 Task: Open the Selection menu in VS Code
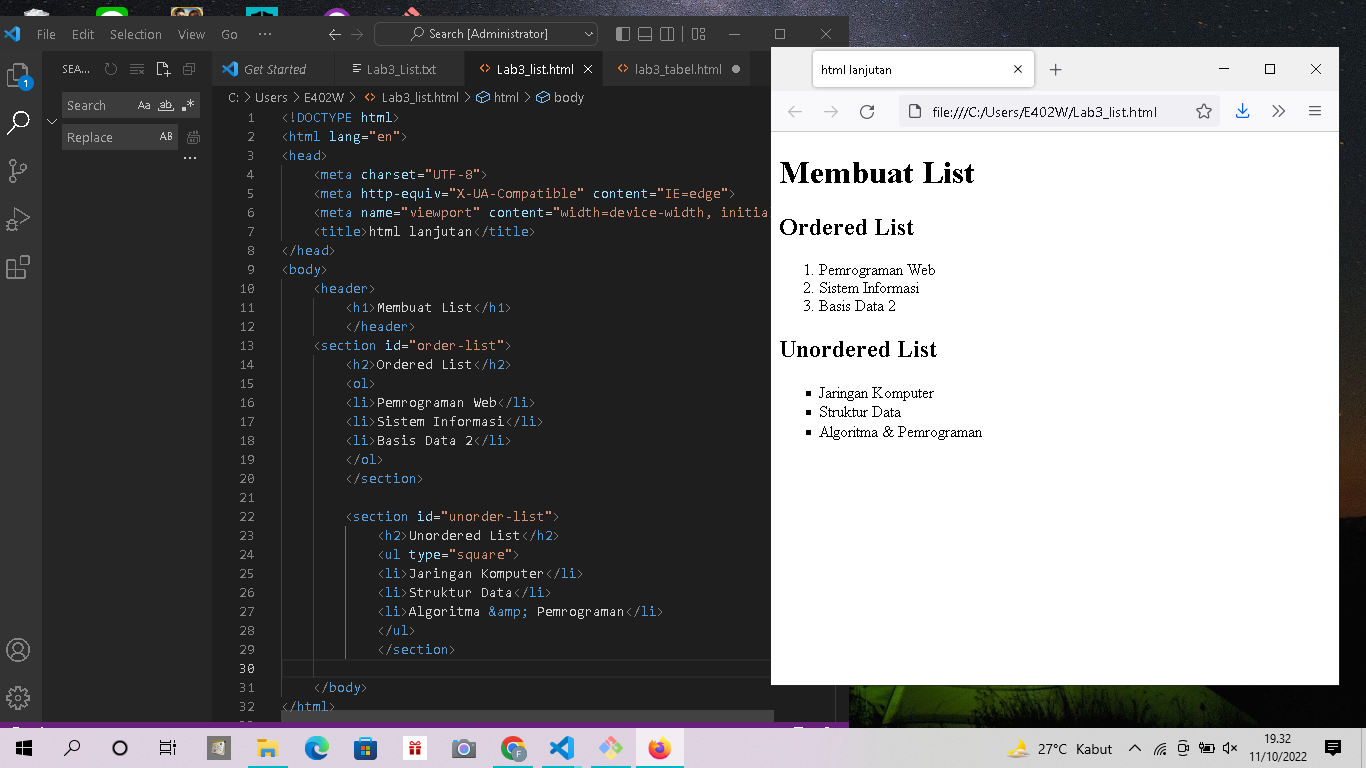tap(135, 33)
